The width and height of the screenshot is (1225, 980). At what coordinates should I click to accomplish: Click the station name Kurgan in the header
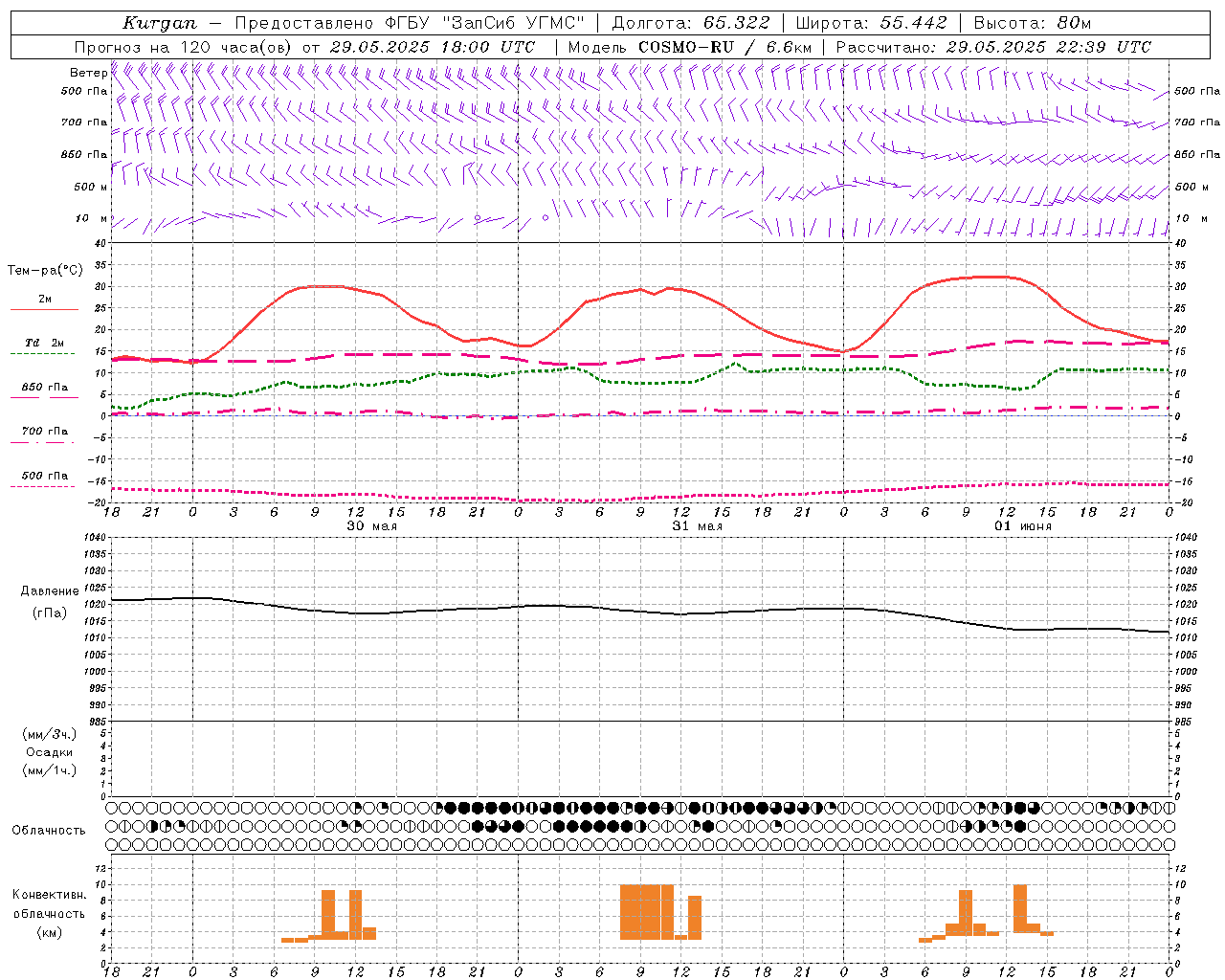tap(159, 23)
